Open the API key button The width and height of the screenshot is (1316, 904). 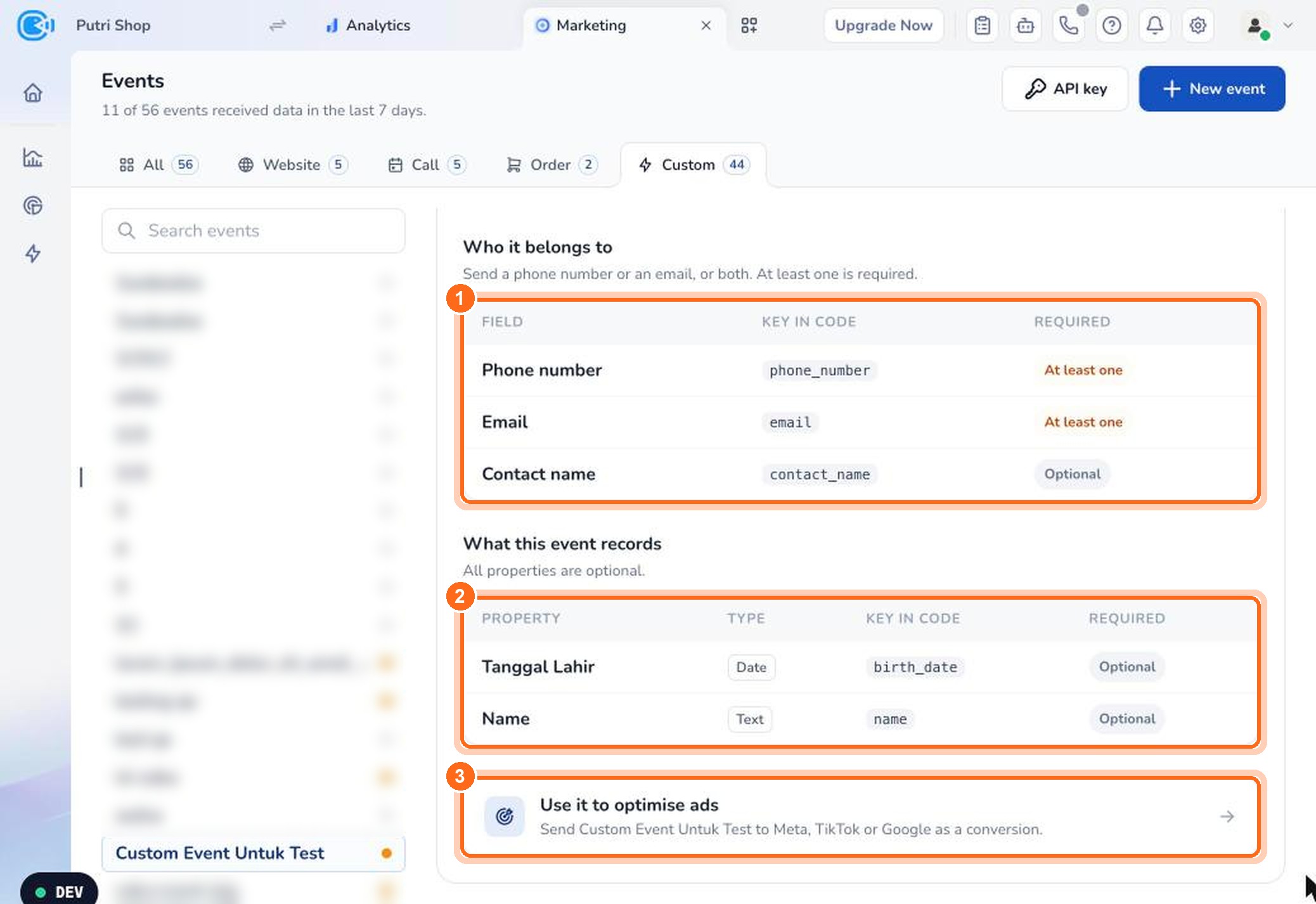[1065, 89]
